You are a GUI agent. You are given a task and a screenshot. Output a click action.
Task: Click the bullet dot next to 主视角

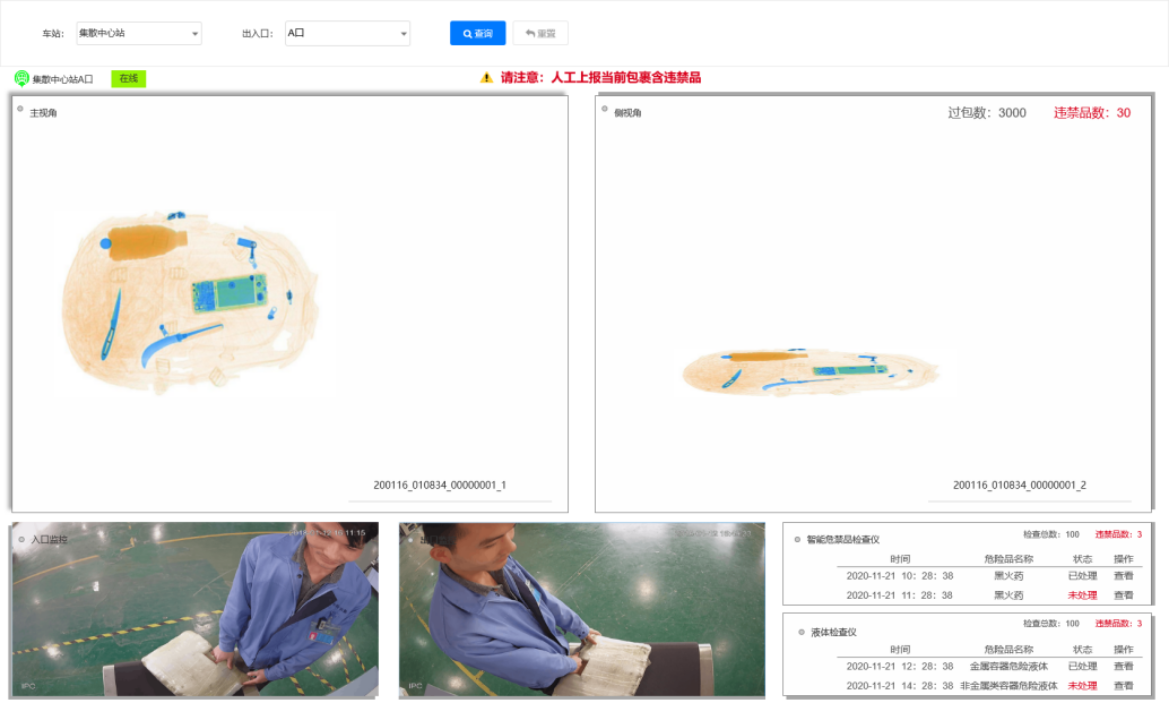[20, 109]
